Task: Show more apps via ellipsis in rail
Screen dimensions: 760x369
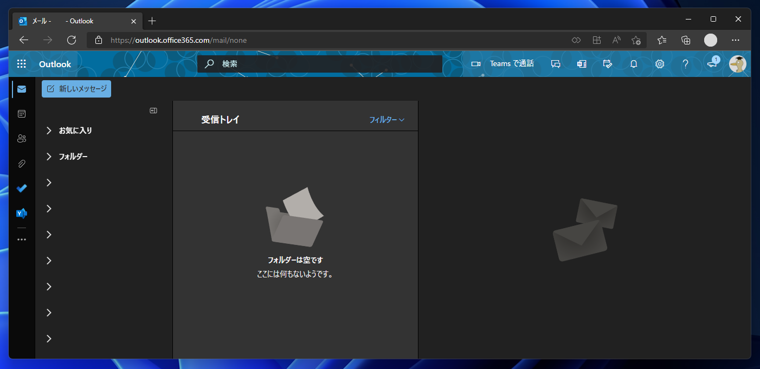Action: coord(21,240)
